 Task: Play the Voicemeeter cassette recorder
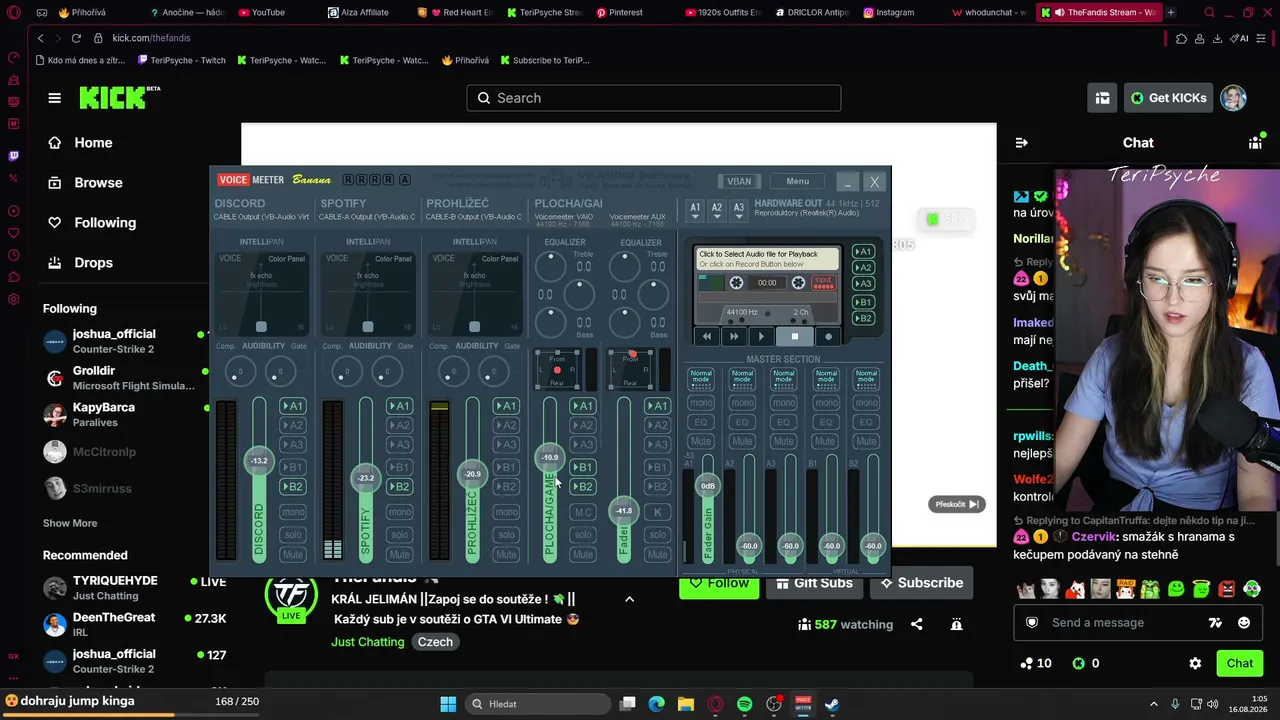click(761, 337)
